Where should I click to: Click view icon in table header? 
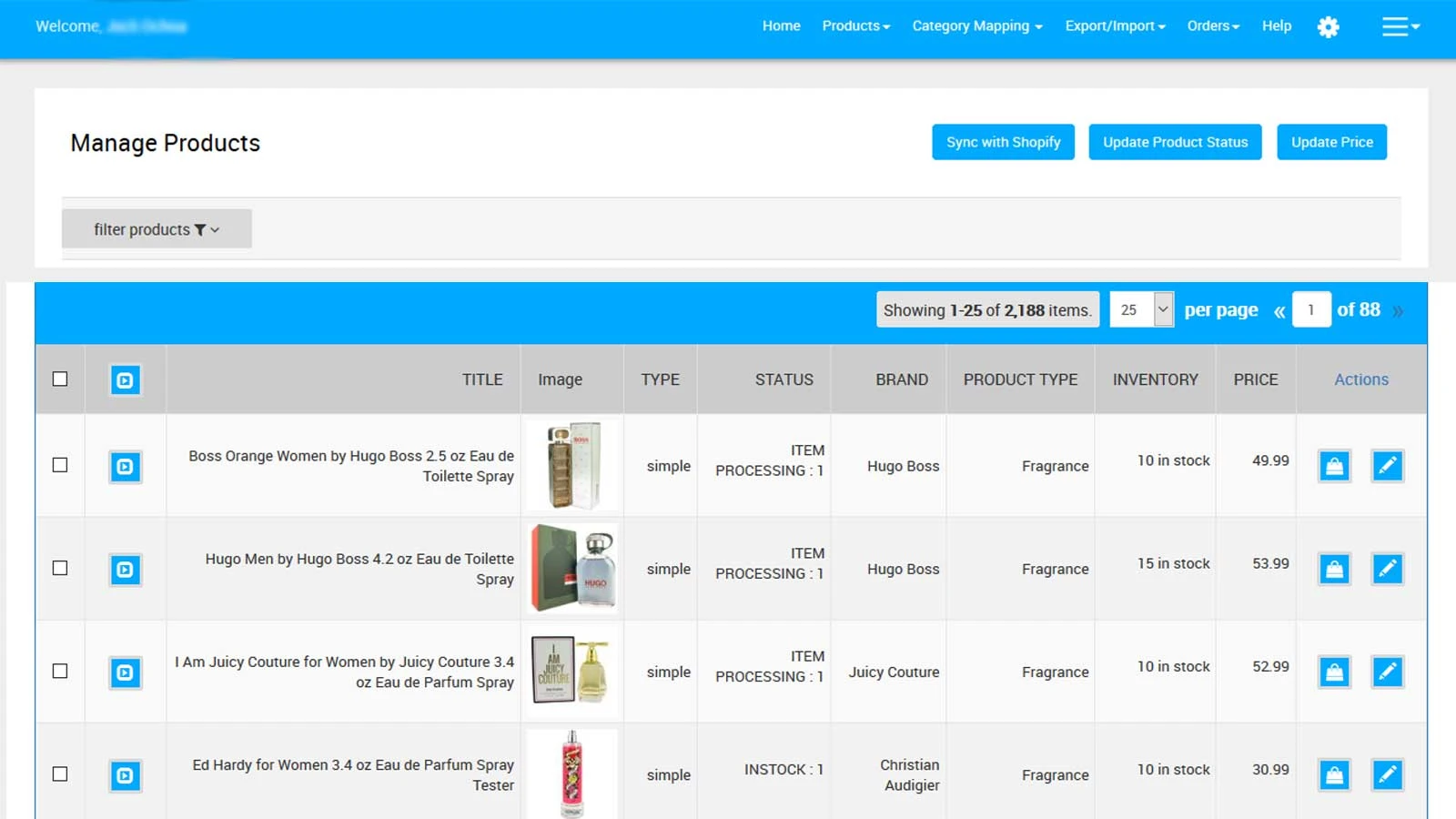[x=126, y=380]
